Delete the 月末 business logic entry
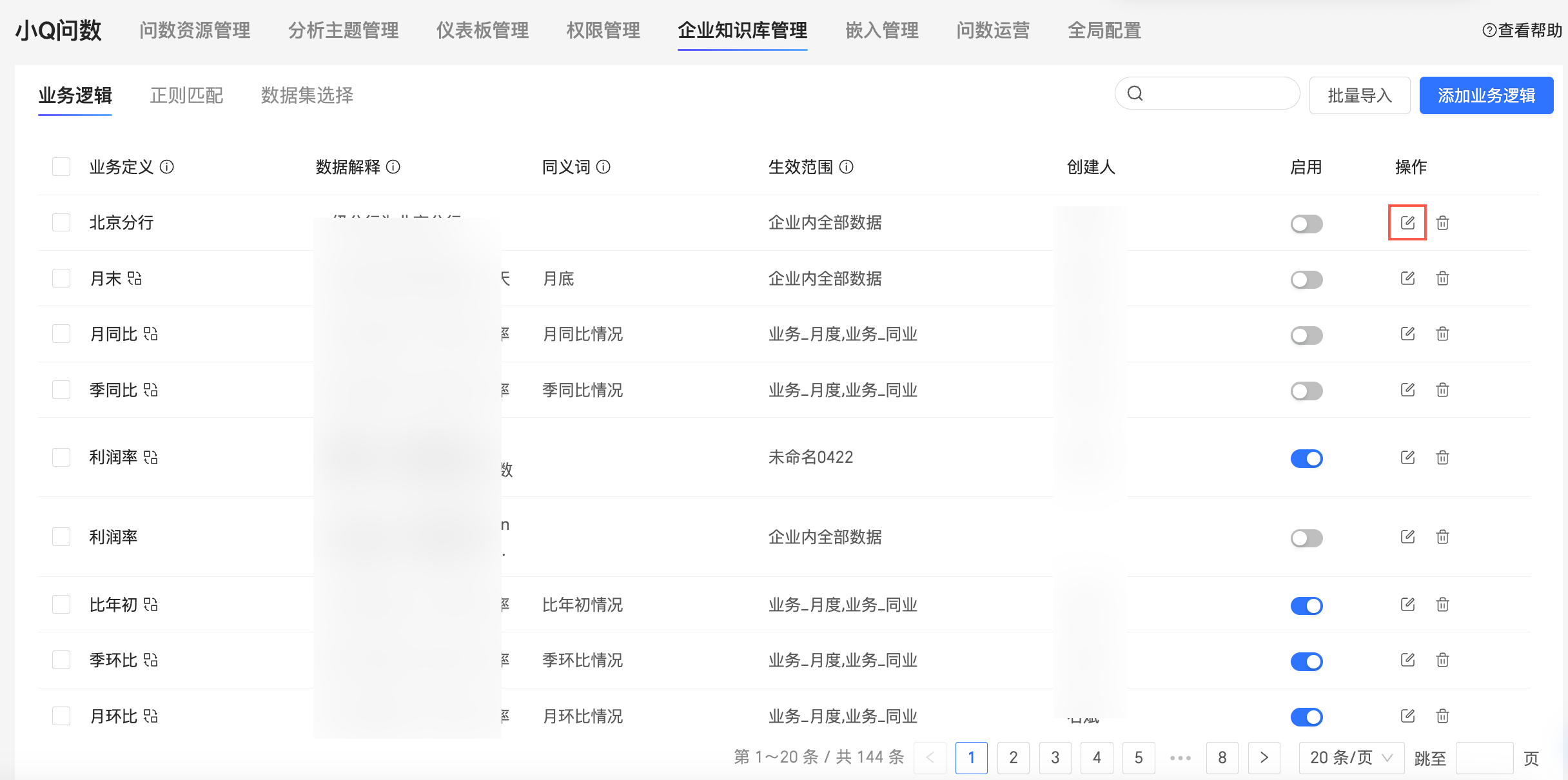Viewport: 1568px width, 780px height. 1443,278
